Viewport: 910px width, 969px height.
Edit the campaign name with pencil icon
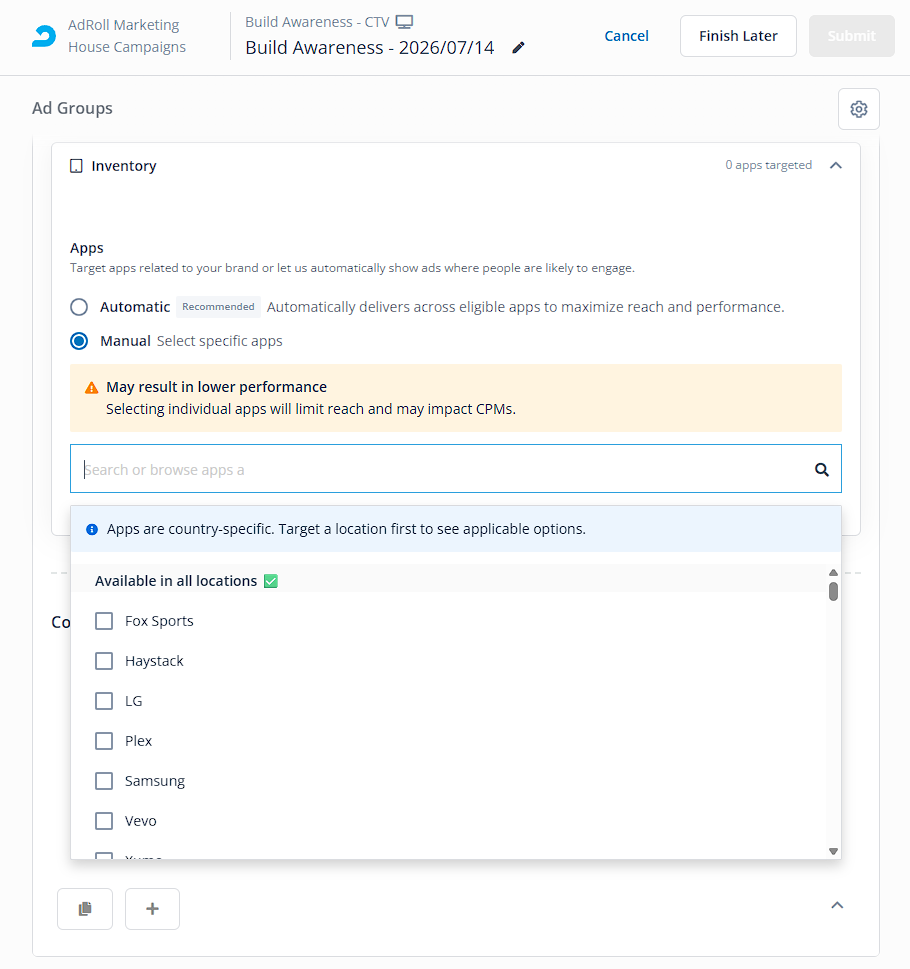point(518,48)
